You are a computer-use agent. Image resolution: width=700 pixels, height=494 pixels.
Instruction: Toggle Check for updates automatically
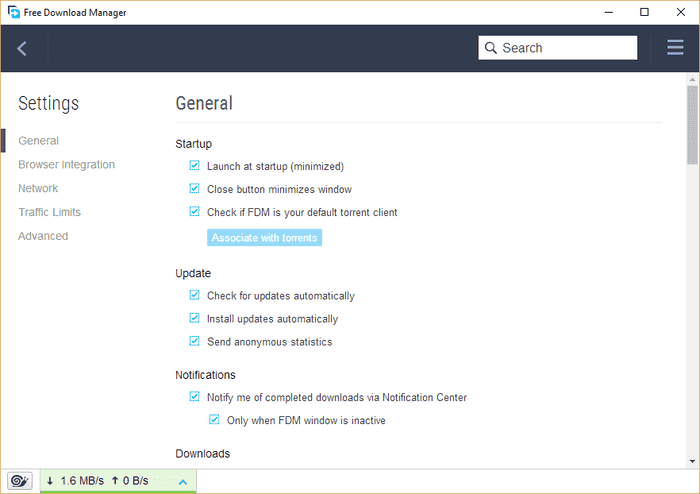(x=195, y=296)
